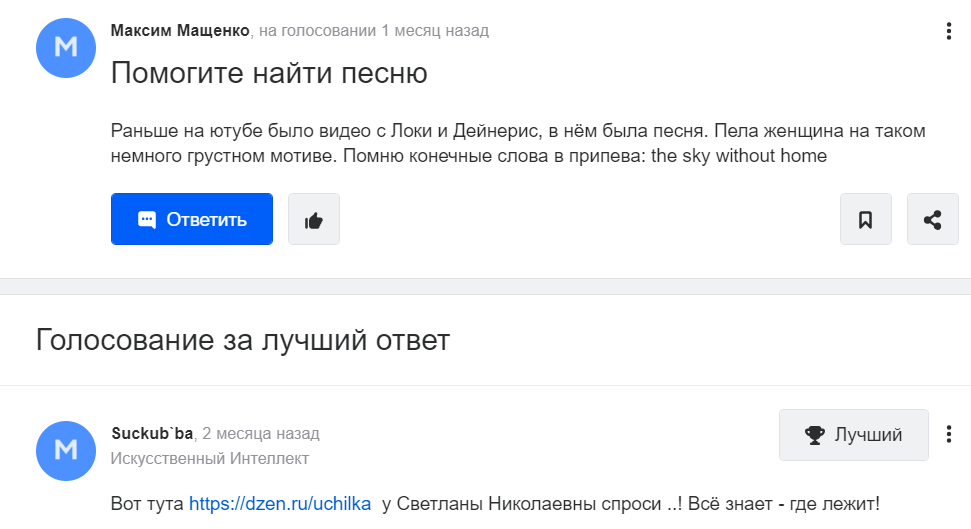Share the question via share icon
The height and width of the screenshot is (529, 971).
tap(933, 219)
